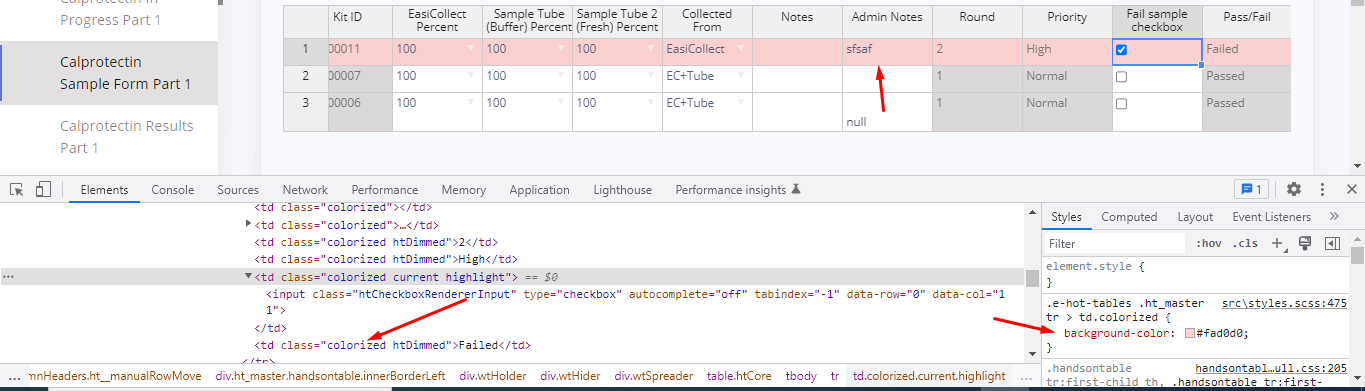The height and width of the screenshot is (391, 1365).
Task: Open src\styles.scss:475 source link
Action: pos(1285,302)
